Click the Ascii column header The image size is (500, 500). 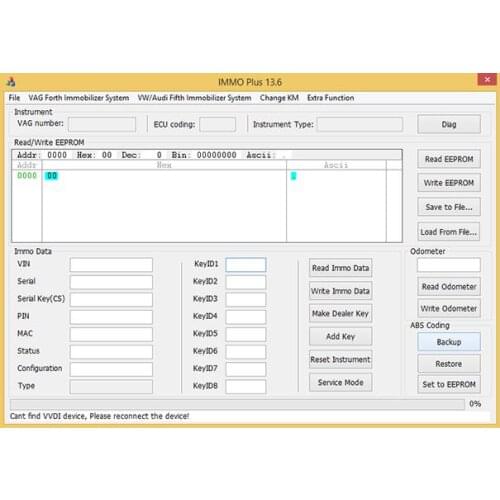336,165
